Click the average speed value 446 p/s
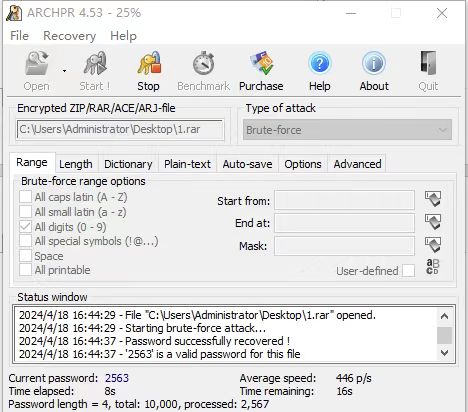The image size is (468, 412). [353, 378]
